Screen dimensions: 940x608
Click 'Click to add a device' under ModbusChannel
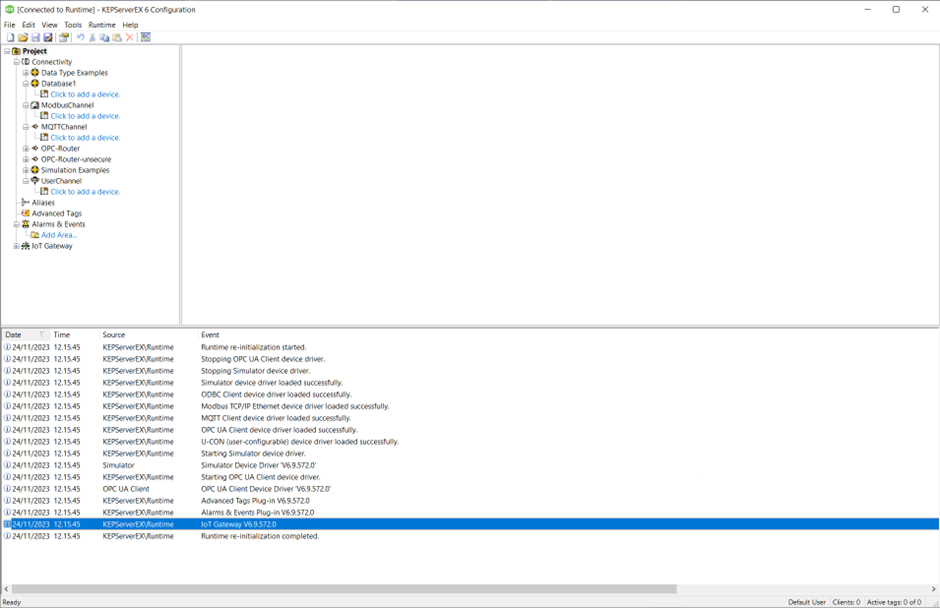point(85,116)
